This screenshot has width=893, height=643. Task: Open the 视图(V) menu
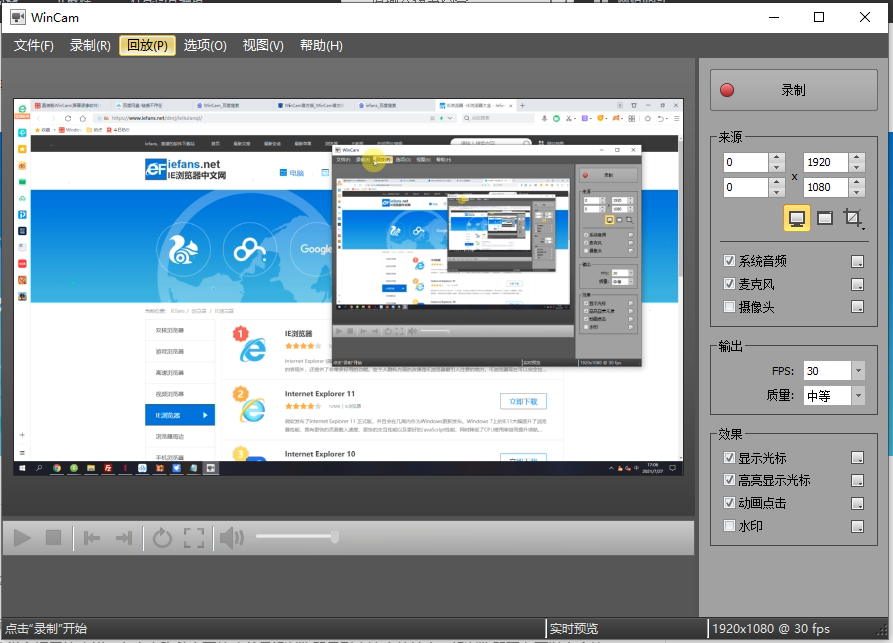pyautogui.click(x=263, y=46)
